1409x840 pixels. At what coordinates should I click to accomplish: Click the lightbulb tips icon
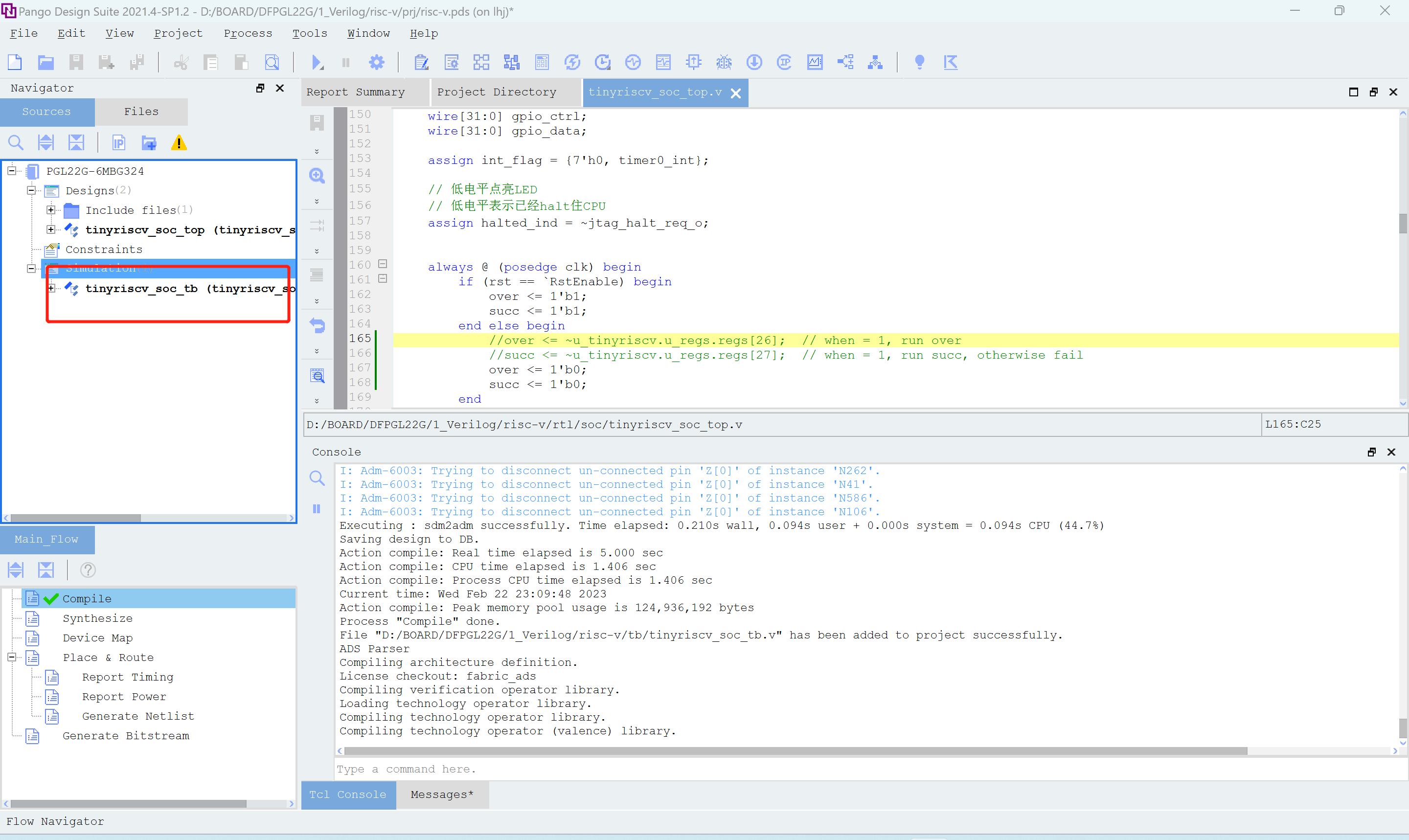tap(920, 62)
